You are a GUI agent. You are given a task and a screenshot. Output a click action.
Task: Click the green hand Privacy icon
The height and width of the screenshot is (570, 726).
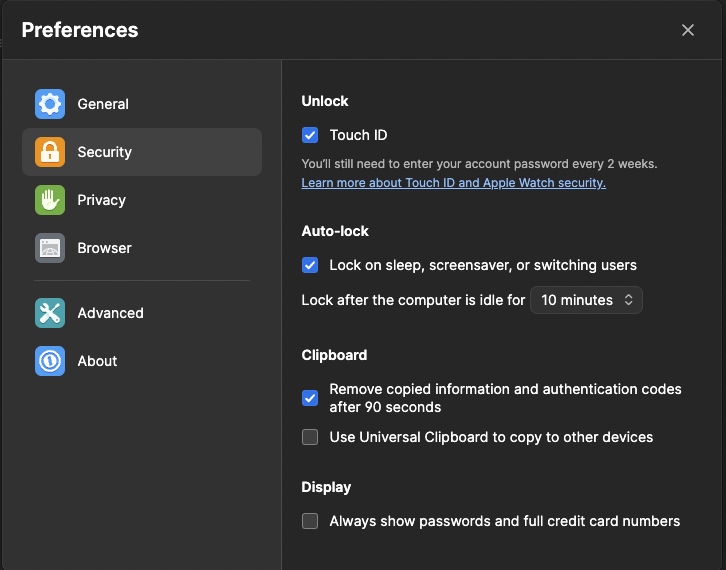[50, 200]
